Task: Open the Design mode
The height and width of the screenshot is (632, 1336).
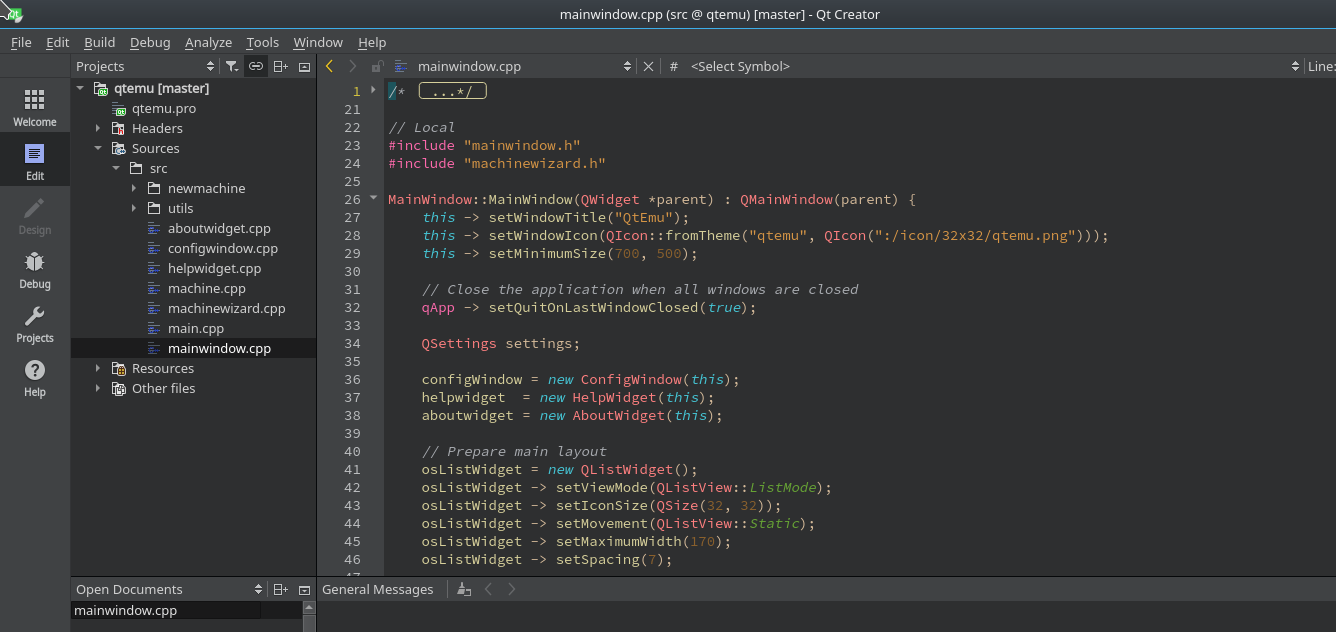Action: tap(35, 214)
